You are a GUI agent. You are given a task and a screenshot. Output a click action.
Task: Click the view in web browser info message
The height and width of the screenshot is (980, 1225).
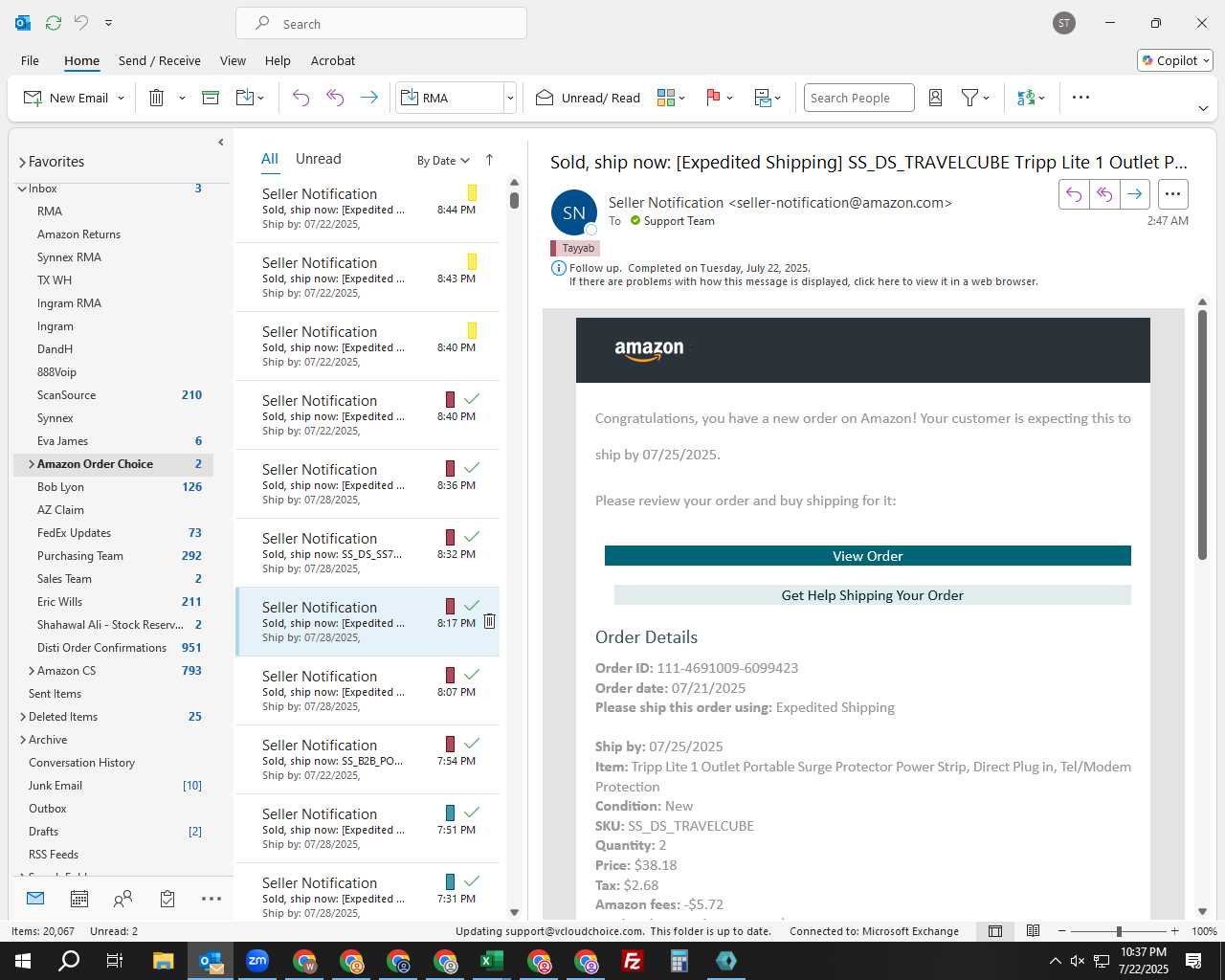point(804,281)
